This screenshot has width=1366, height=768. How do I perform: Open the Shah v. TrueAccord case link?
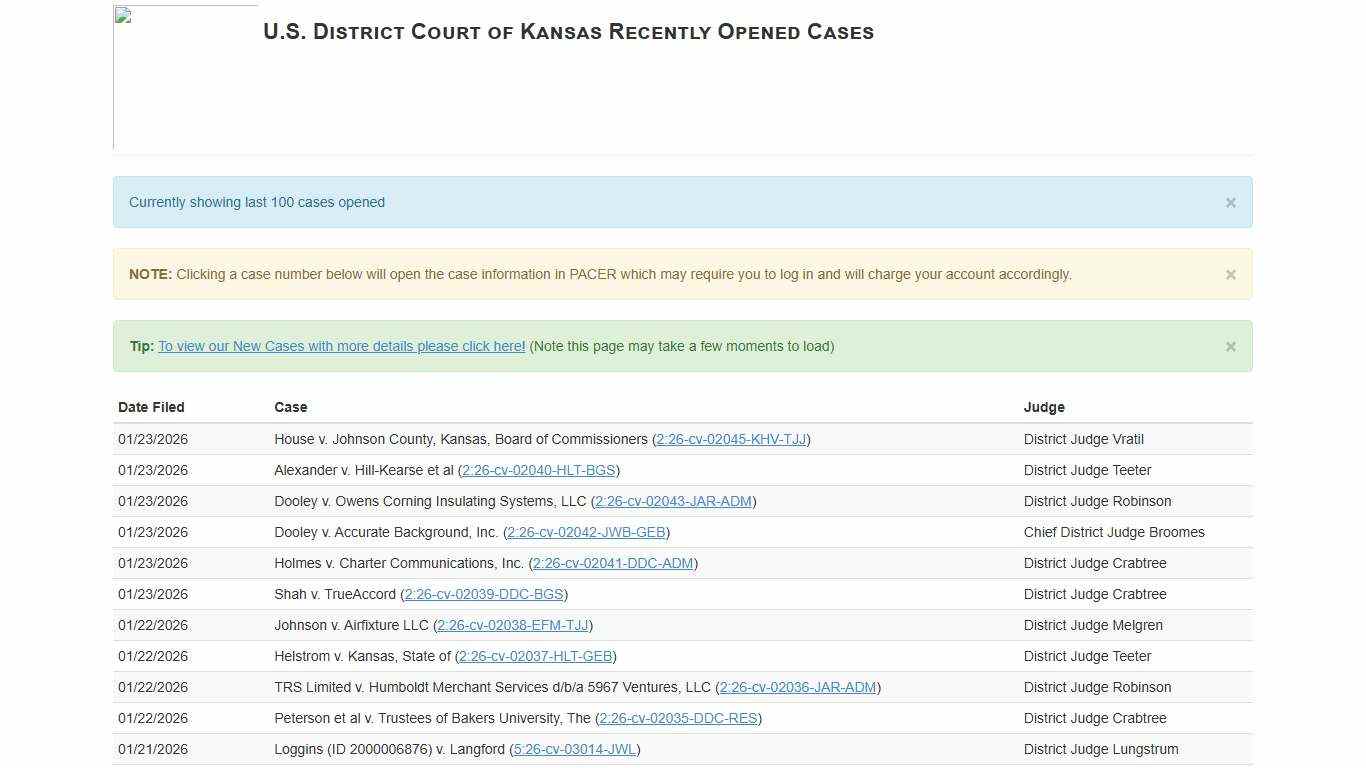point(484,594)
